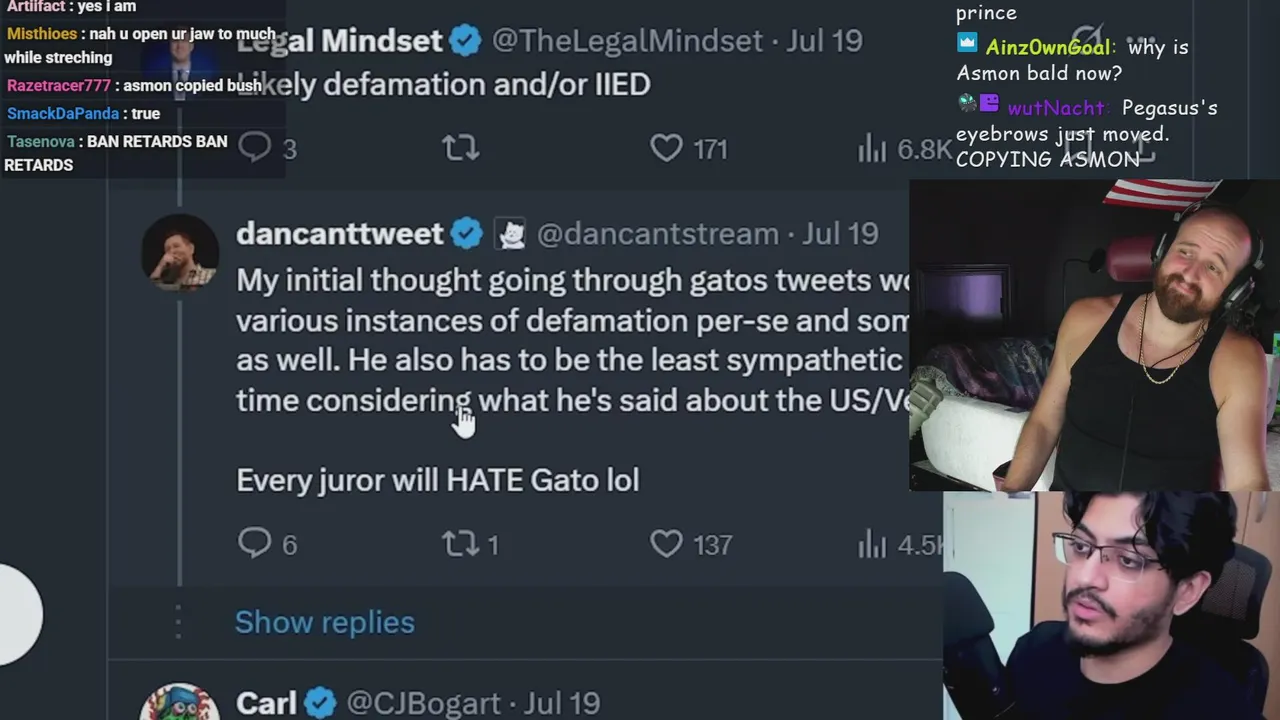Retweet dancanttweet's tweet
The width and height of the screenshot is (1280, 720).
tap(461, 543)
